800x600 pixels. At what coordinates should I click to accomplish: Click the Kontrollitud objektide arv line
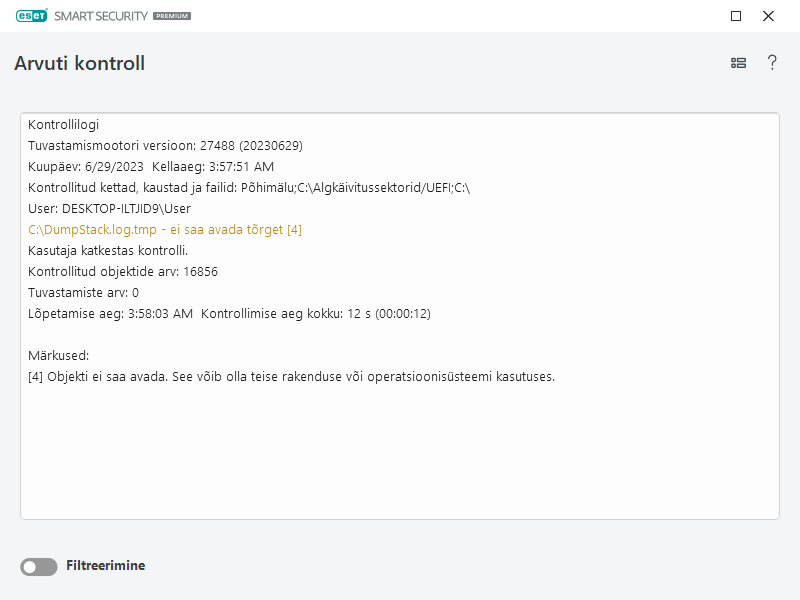[123, 271]
